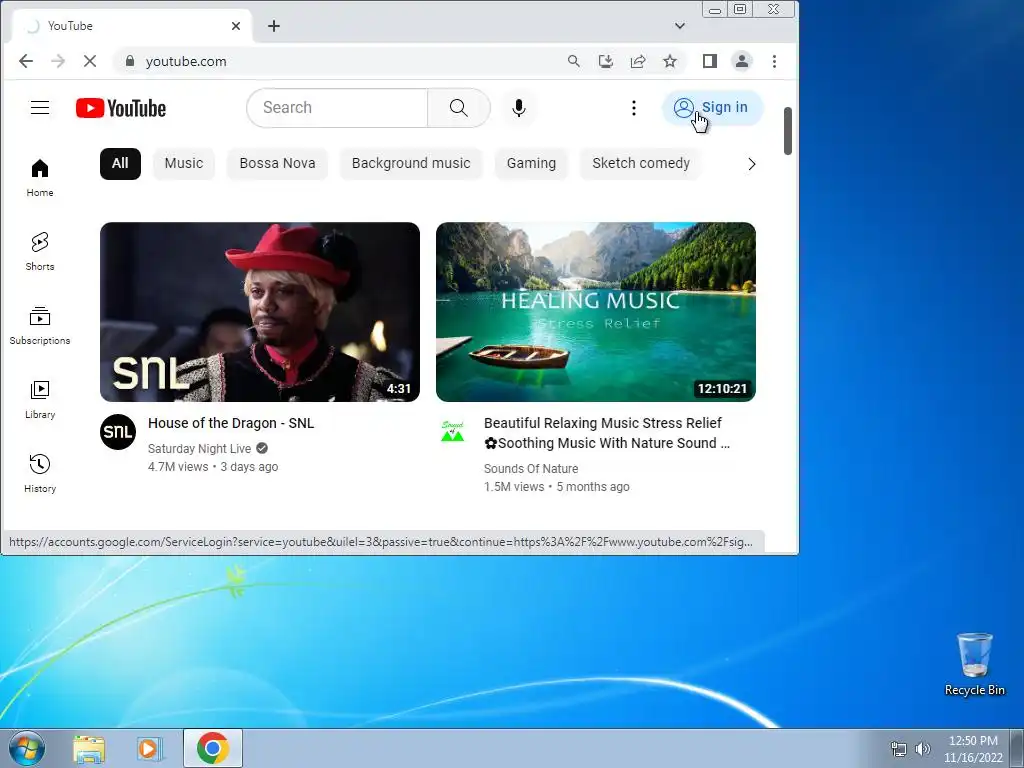Open Chrome profile avatar
Image resolution: width=1024 pixels, height=768 pixels.
742,61
